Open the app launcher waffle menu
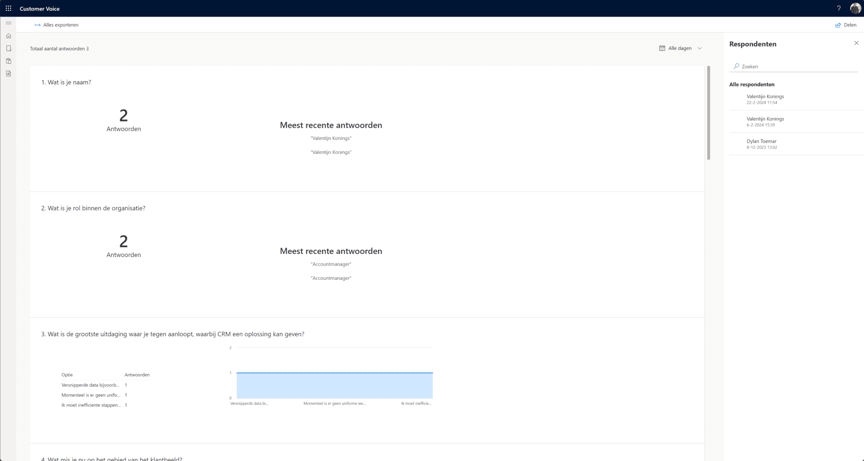This screenshot has width=864, height=461. point(8,8)
